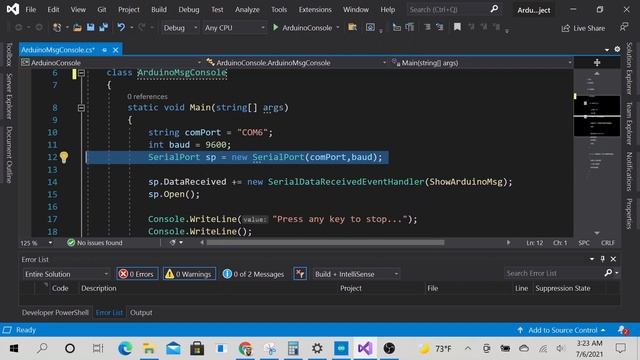The width and height of the screenshot is (640, 360).
Task: Open the Git menu
Action: tap(102, 9)
